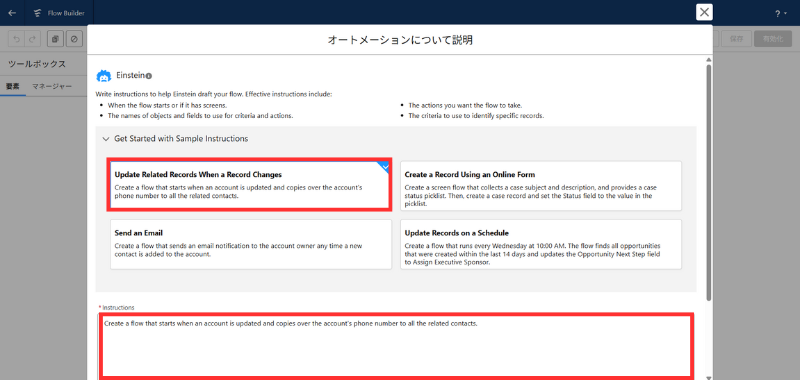Close the automation description dialog
800x380 pixels.
pos(704,12)
